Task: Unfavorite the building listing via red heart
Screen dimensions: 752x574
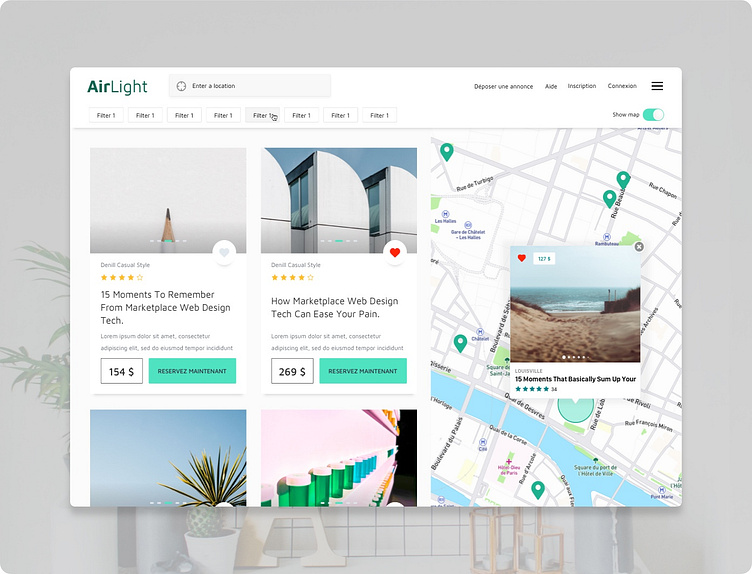Action: (x=395, y=253)
